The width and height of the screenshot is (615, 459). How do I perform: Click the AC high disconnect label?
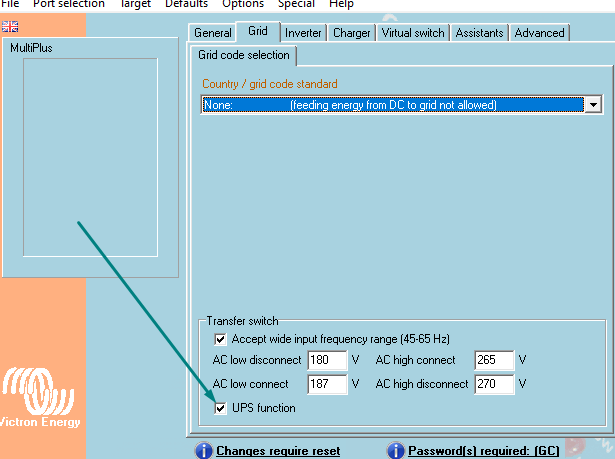pos(422,384)
